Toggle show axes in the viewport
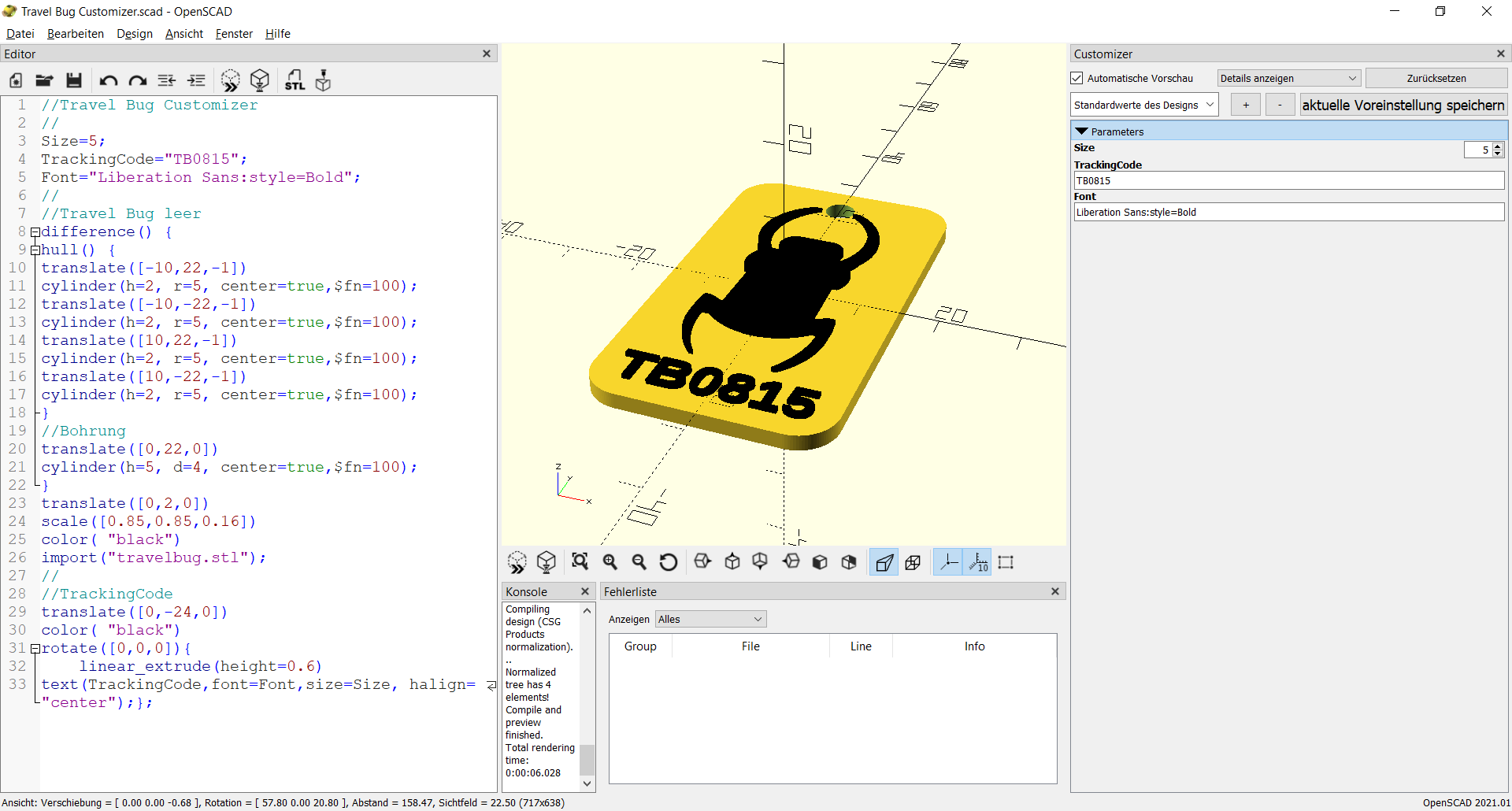 (x=948, y=562)
